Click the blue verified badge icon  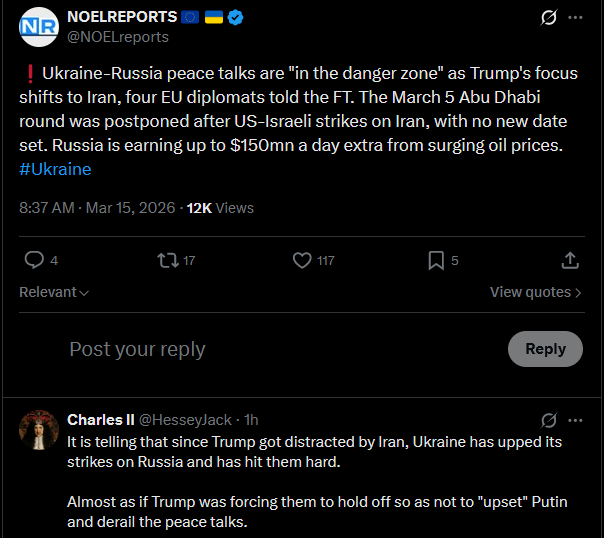coord(235,17)
